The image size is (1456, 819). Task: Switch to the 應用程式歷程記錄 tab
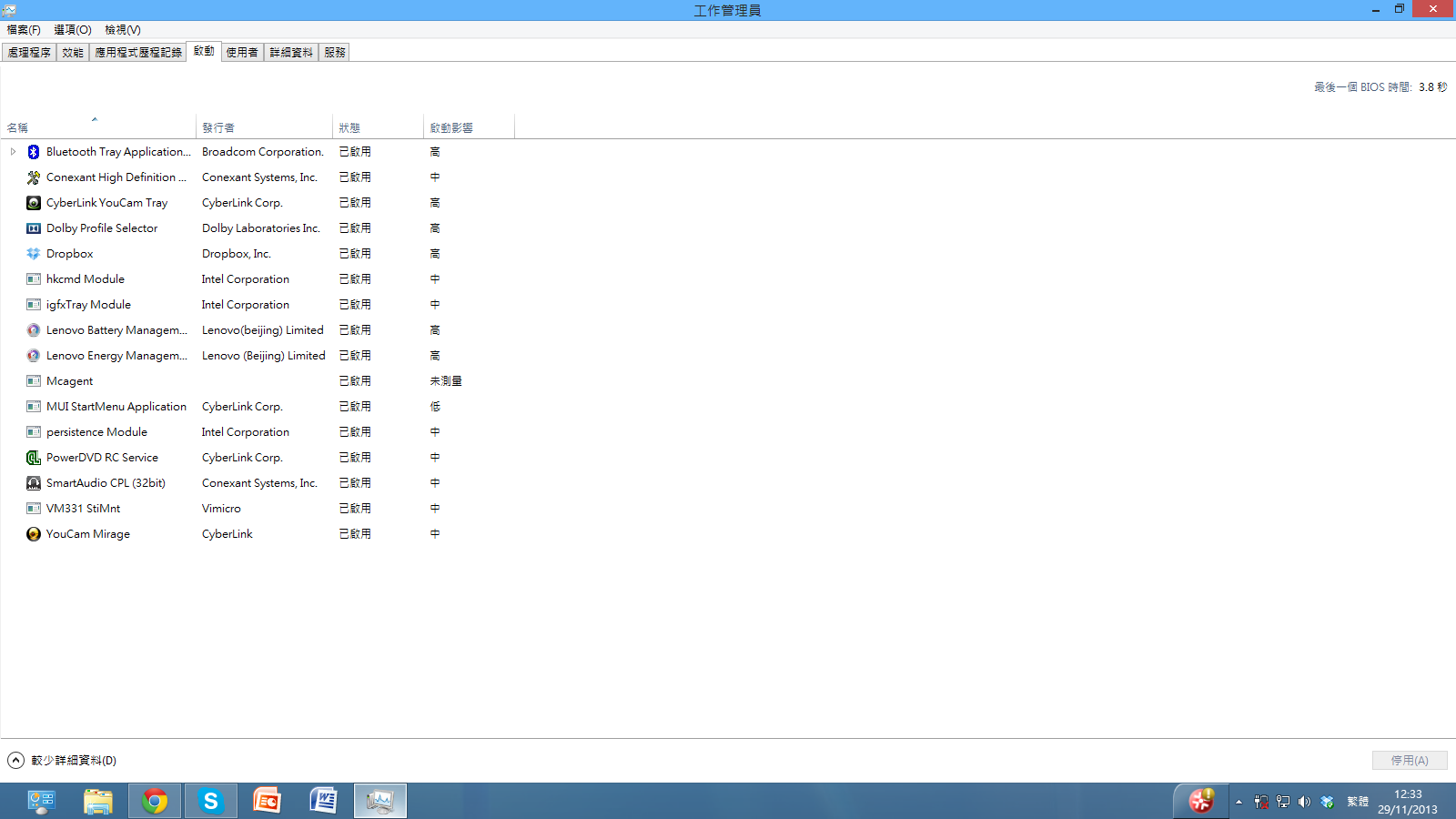pyautogui.click(x=138, y=53)
